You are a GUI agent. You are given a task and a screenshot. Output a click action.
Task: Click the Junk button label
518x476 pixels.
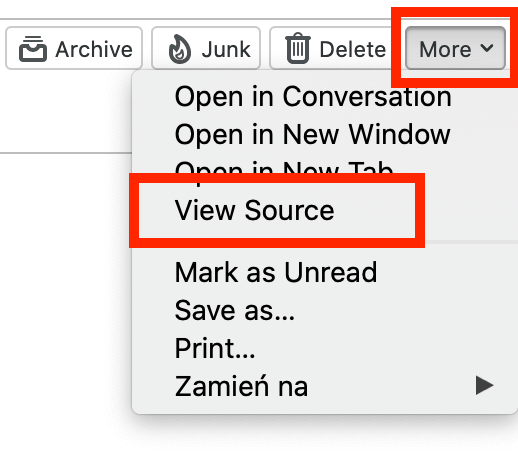[226, 49]
